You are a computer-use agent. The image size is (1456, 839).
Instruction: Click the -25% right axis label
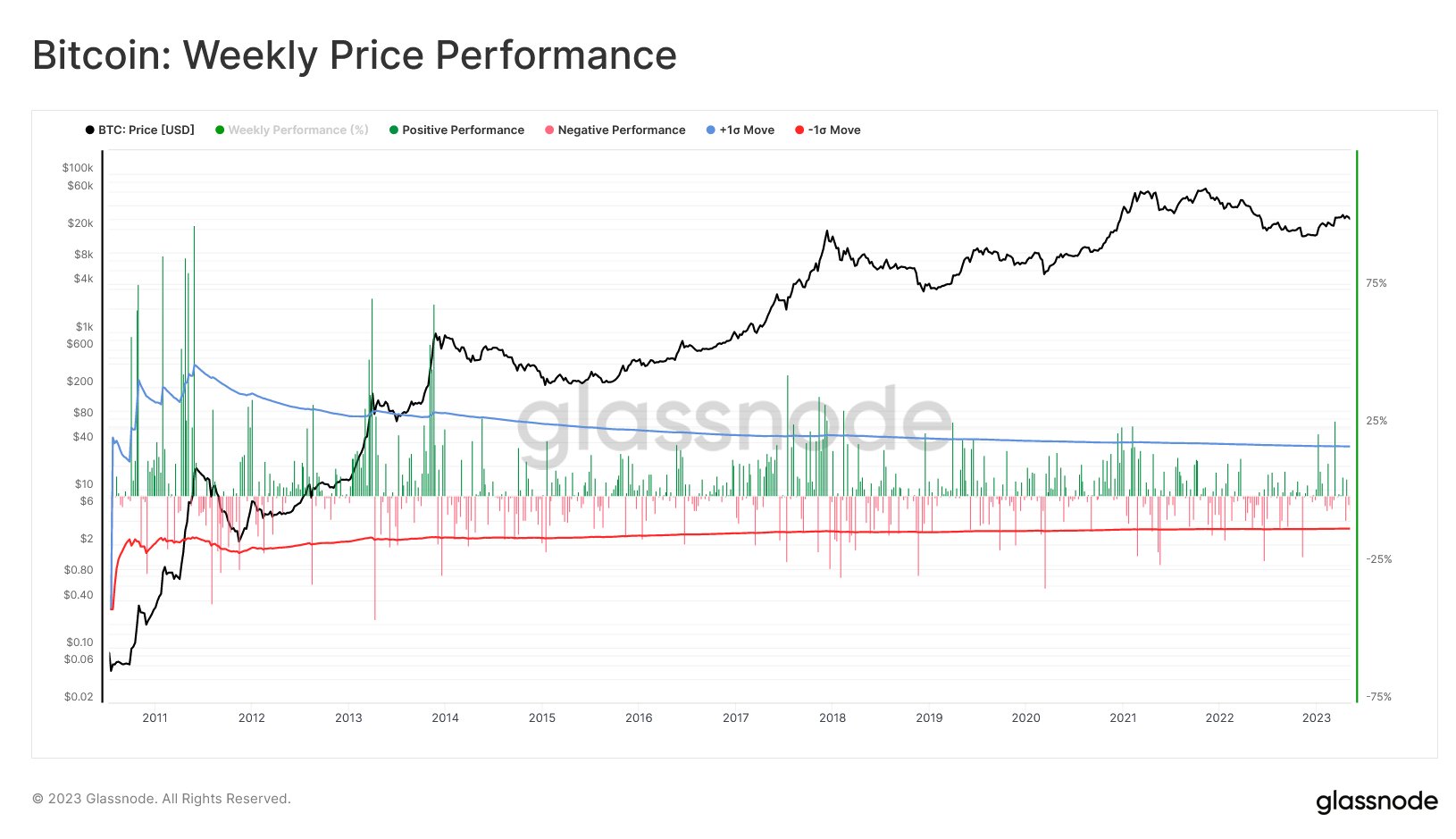click(x=1379, y=559)
